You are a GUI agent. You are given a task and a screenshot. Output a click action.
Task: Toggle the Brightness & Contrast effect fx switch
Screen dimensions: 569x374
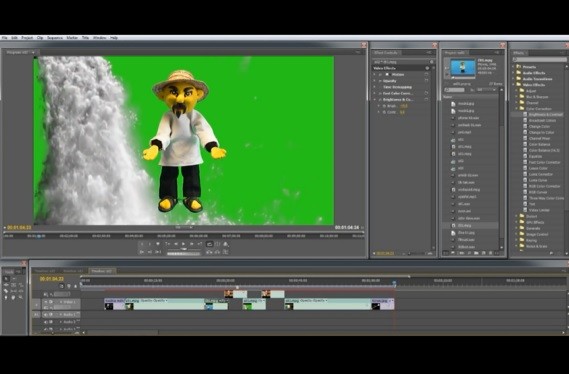point(380,99)
